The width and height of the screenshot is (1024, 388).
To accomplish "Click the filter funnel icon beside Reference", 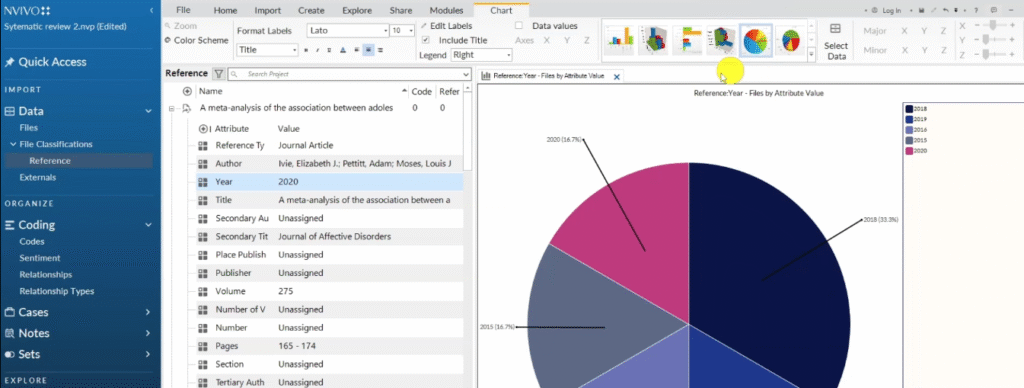I will (218, 74).
